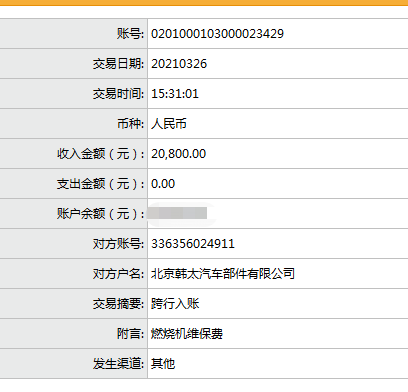Click the transaction time 15:31:01
Viewport: 408px width, 392px height.
[x=175, y=94]
